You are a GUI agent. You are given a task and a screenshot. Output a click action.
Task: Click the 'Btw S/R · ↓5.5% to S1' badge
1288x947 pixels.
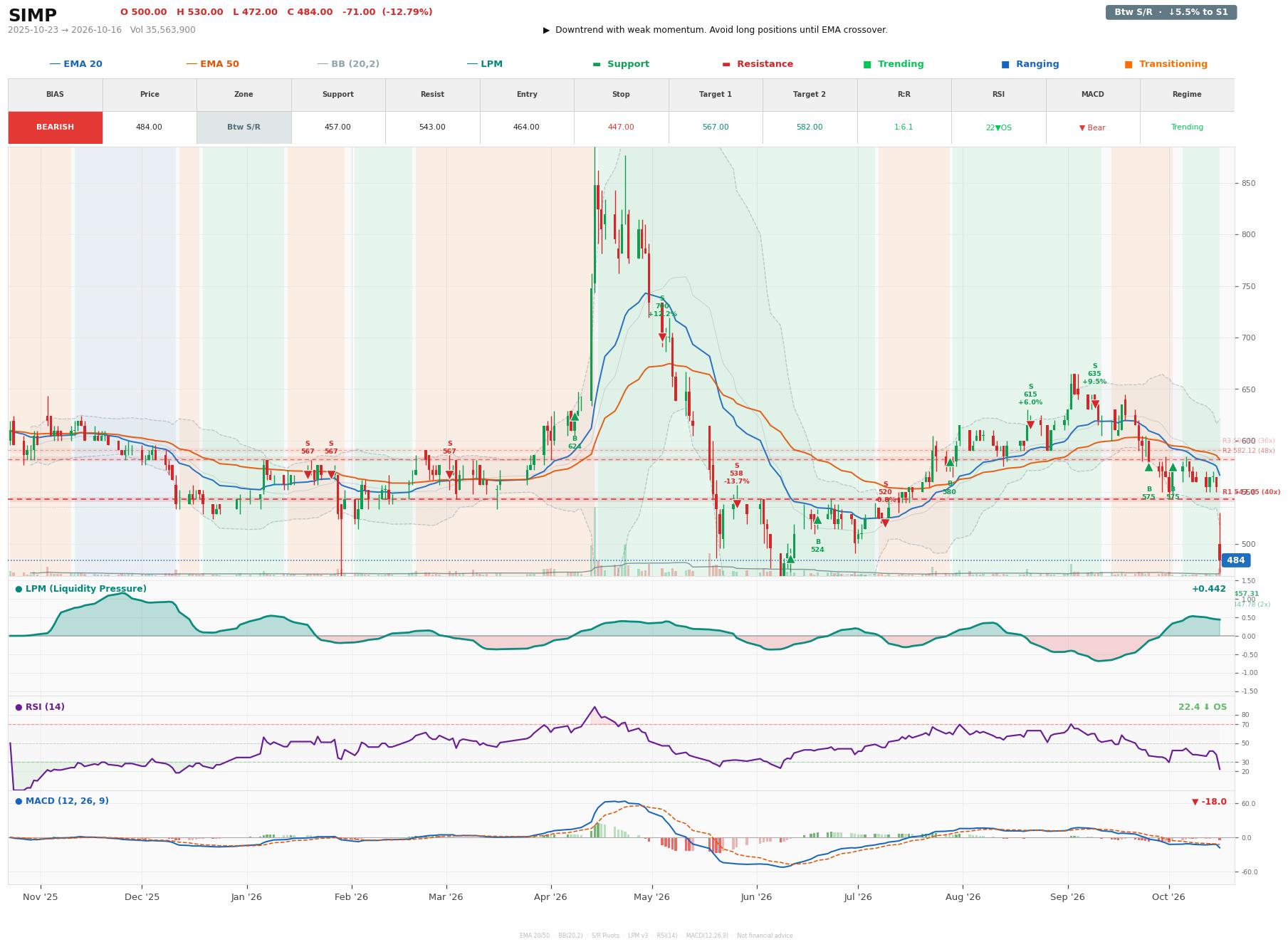tap(1171, 12)
